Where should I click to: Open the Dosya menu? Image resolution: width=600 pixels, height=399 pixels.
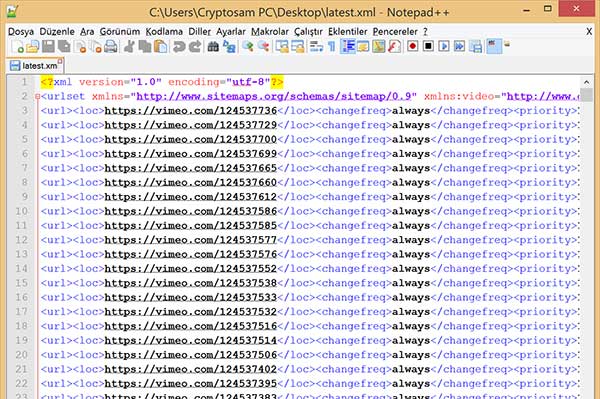click(21, 31)
